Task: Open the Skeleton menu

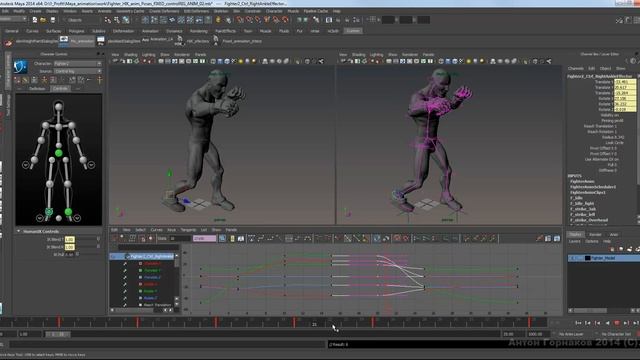Action: 221,11
